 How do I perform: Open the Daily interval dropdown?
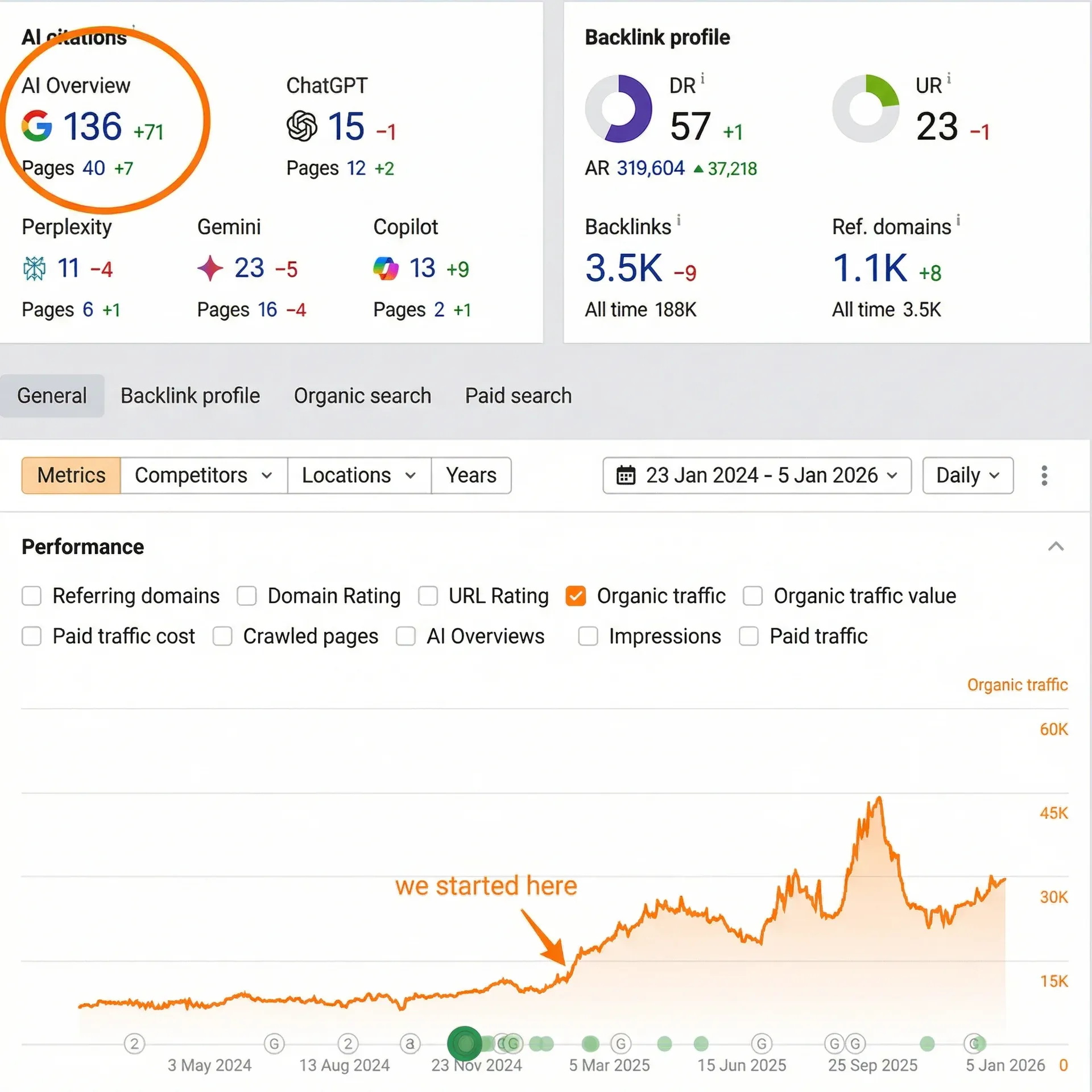968,475
